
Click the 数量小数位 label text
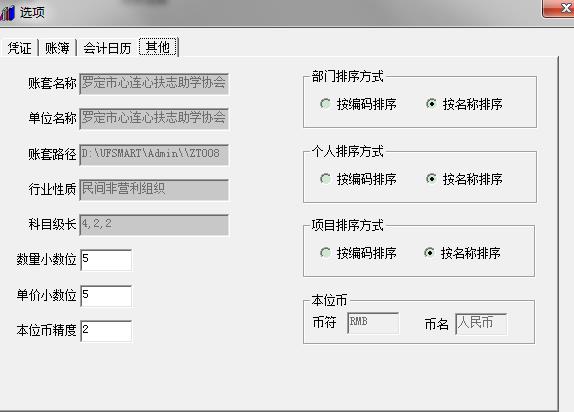tap(46, 259)
